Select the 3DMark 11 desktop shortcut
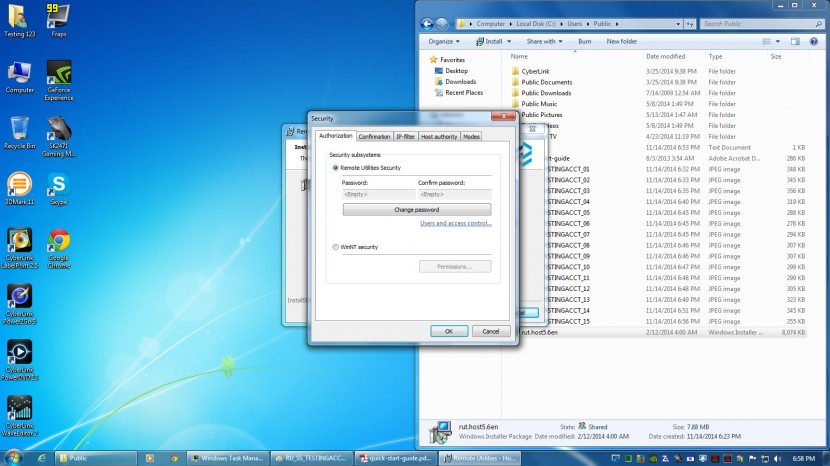 pyautogui.click(x=19, y=189)
